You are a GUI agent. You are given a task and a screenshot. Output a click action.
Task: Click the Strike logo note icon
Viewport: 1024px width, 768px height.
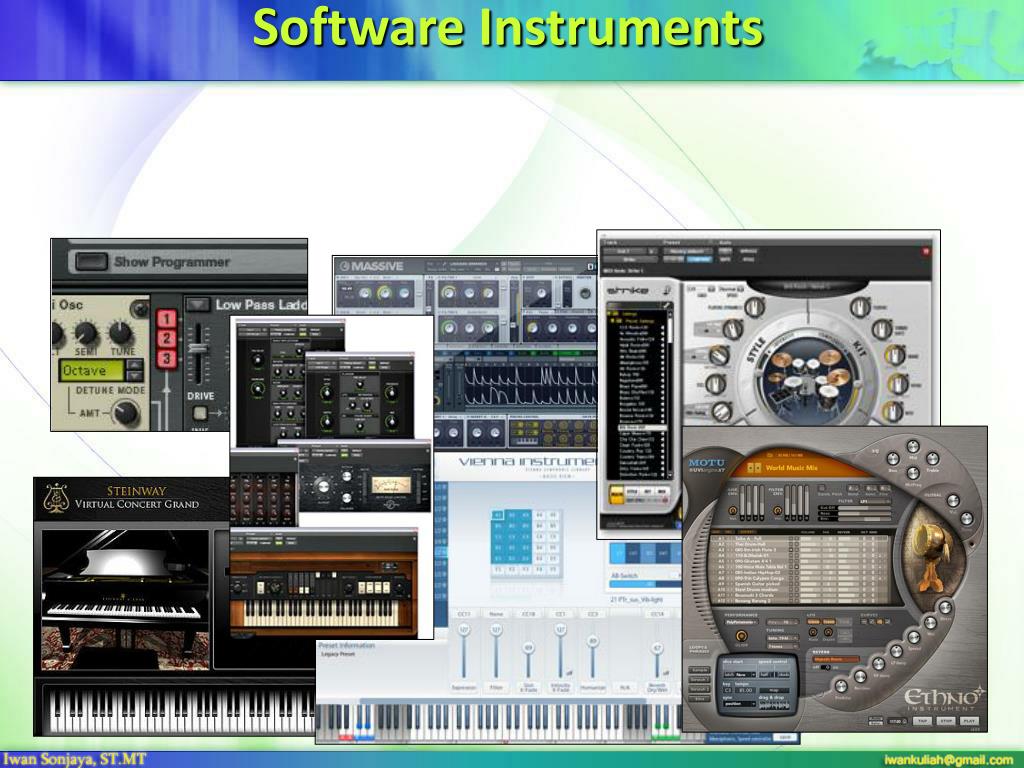667,289
